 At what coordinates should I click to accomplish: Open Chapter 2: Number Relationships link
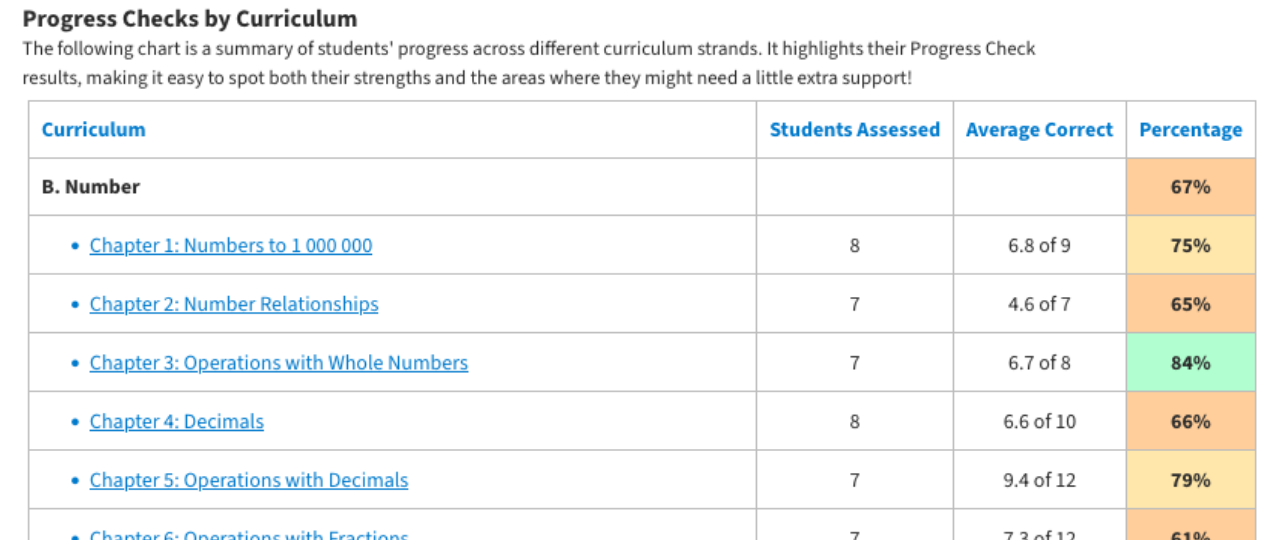click(x=234, y=304)
